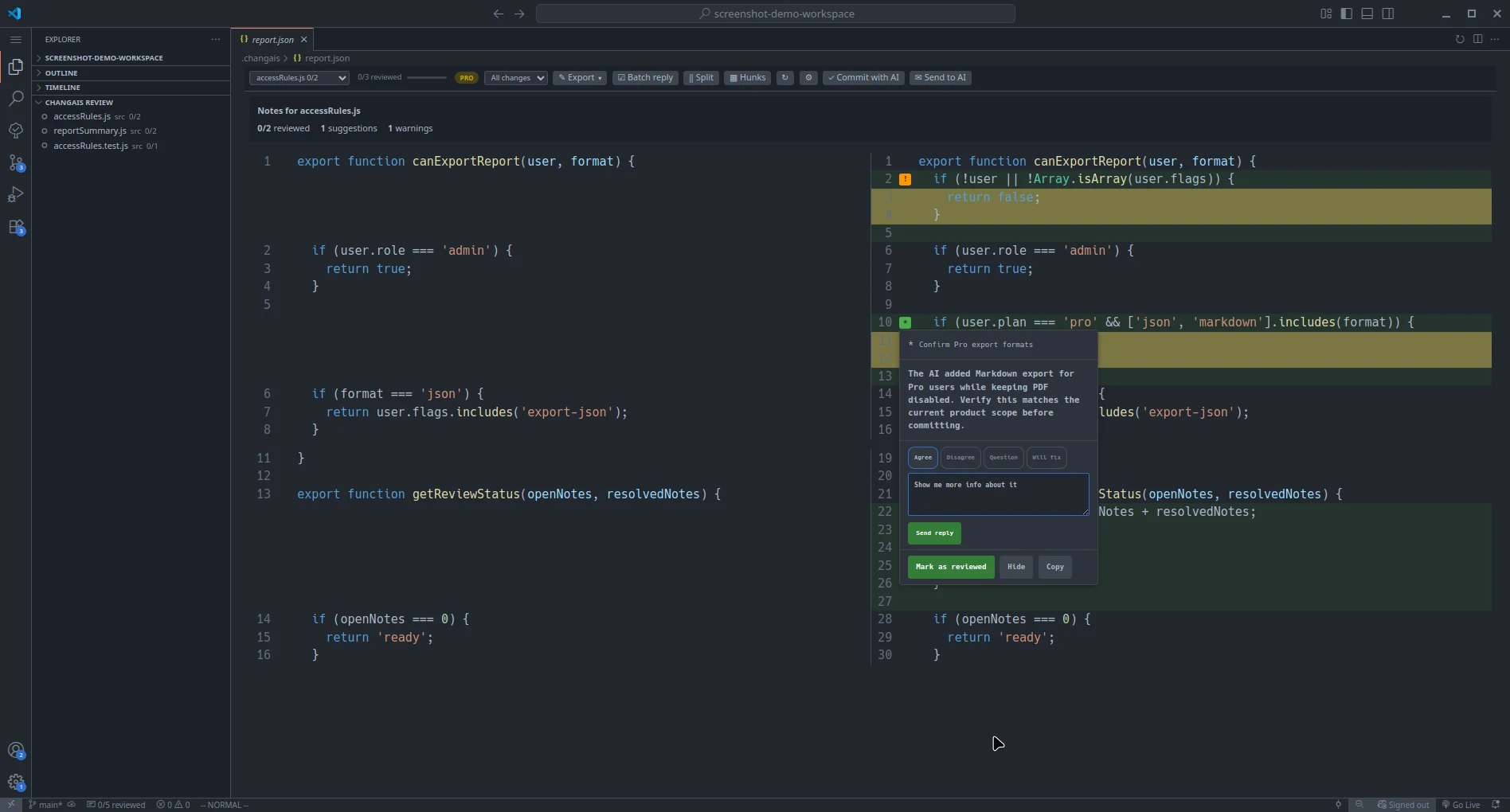Click 0/5 reviewed in status bar
The image size is (1510, 812).
pyautogui.click(x=116, y=805)
